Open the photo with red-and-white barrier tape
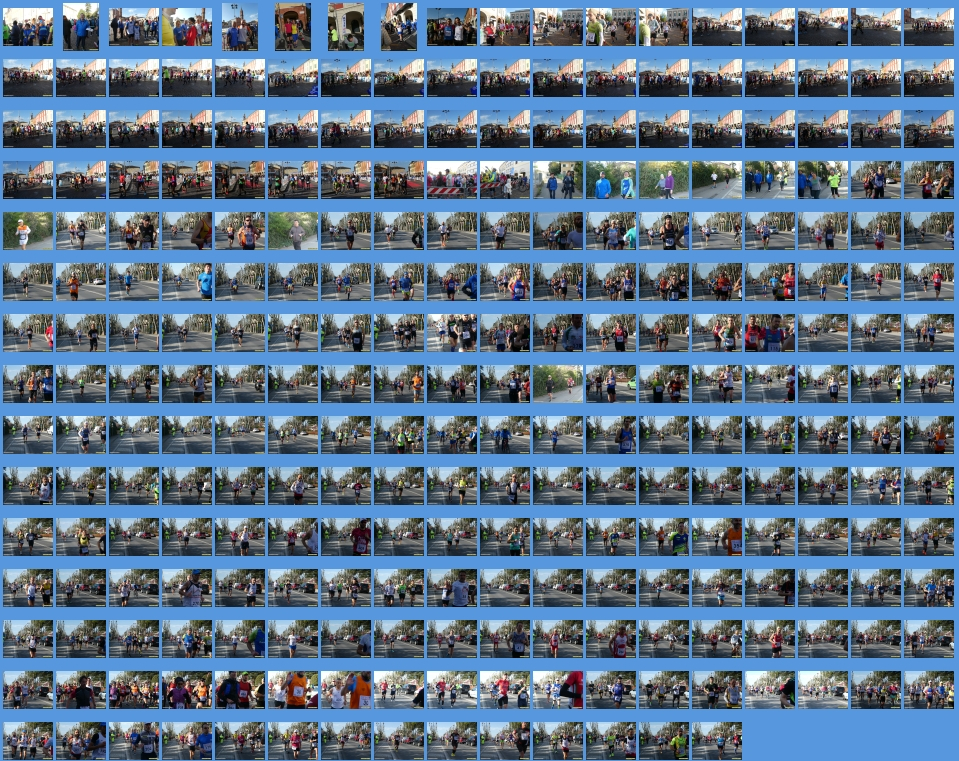The height and width of the screenshot is (761, 959). (452, 180)
